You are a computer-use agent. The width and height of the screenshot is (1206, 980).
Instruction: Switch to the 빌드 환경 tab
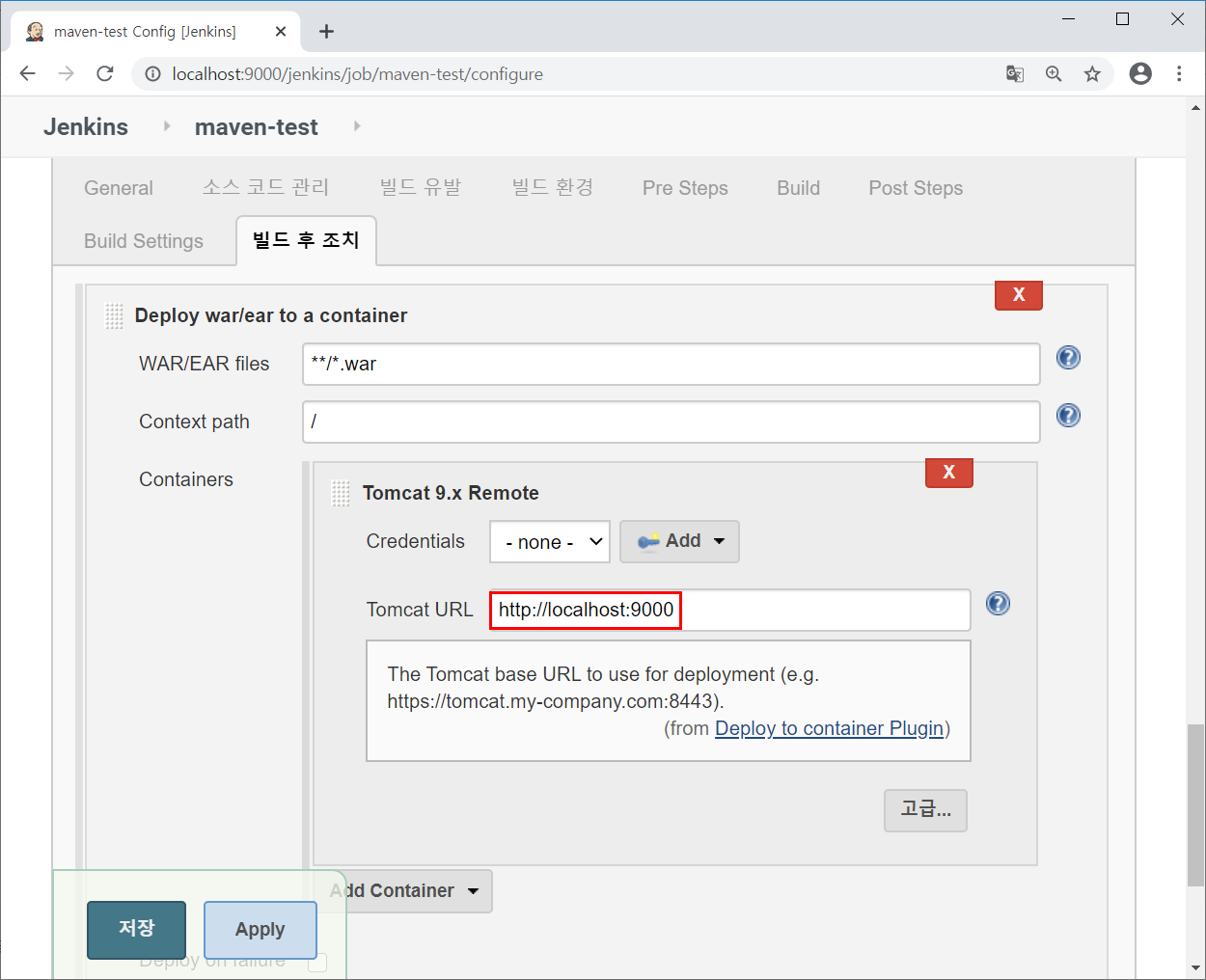tap(553, 187)
